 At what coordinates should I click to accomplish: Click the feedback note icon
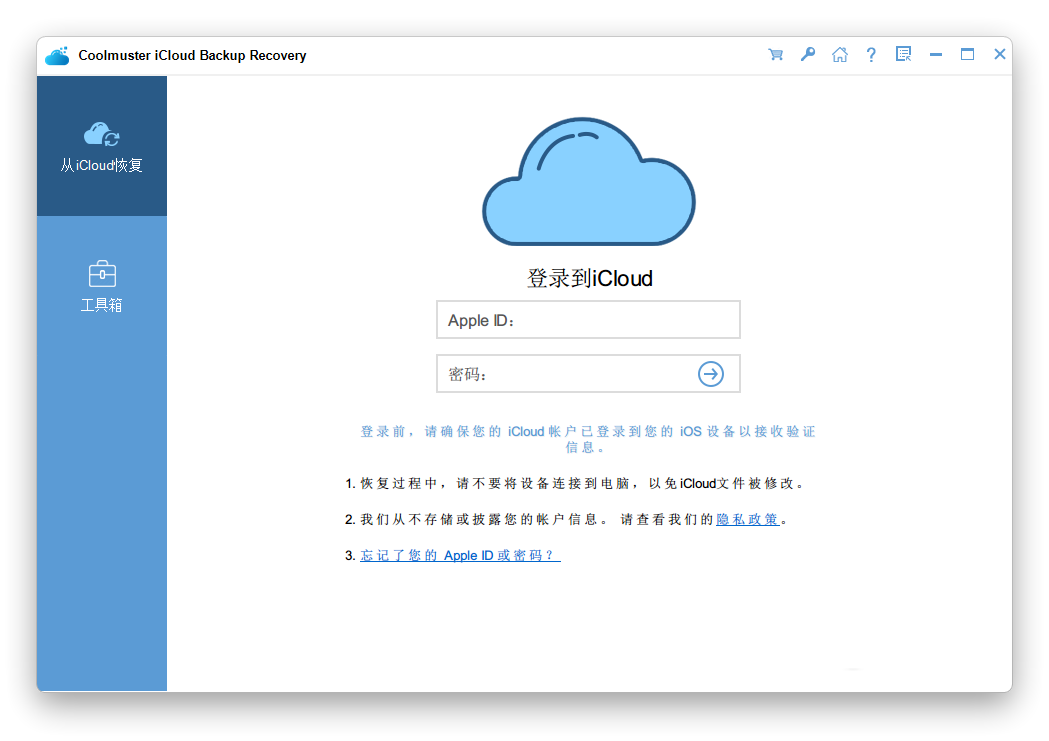click(x=903, y=54)
